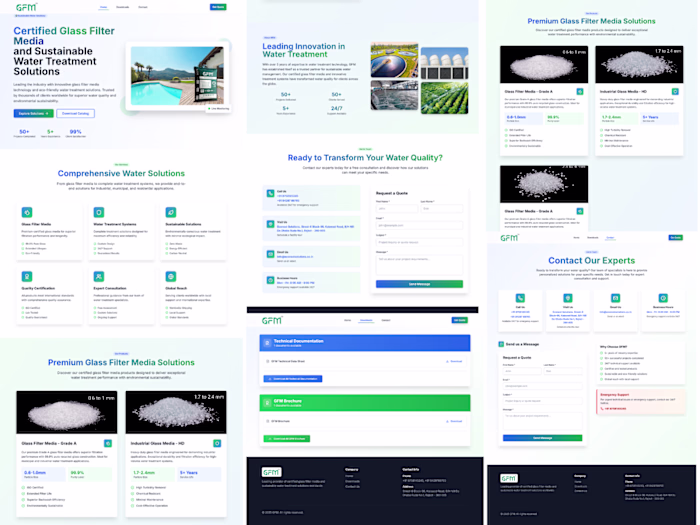The image size is (700, 525).
Task: Click the Glass Filter Media service card icon
Action: (x=27, y=212)
